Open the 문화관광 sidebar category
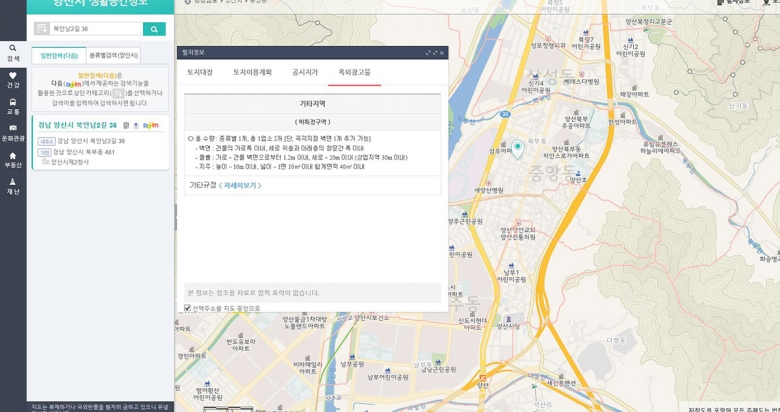The height and width of the screenshot is (412, 780). (13, 133)
